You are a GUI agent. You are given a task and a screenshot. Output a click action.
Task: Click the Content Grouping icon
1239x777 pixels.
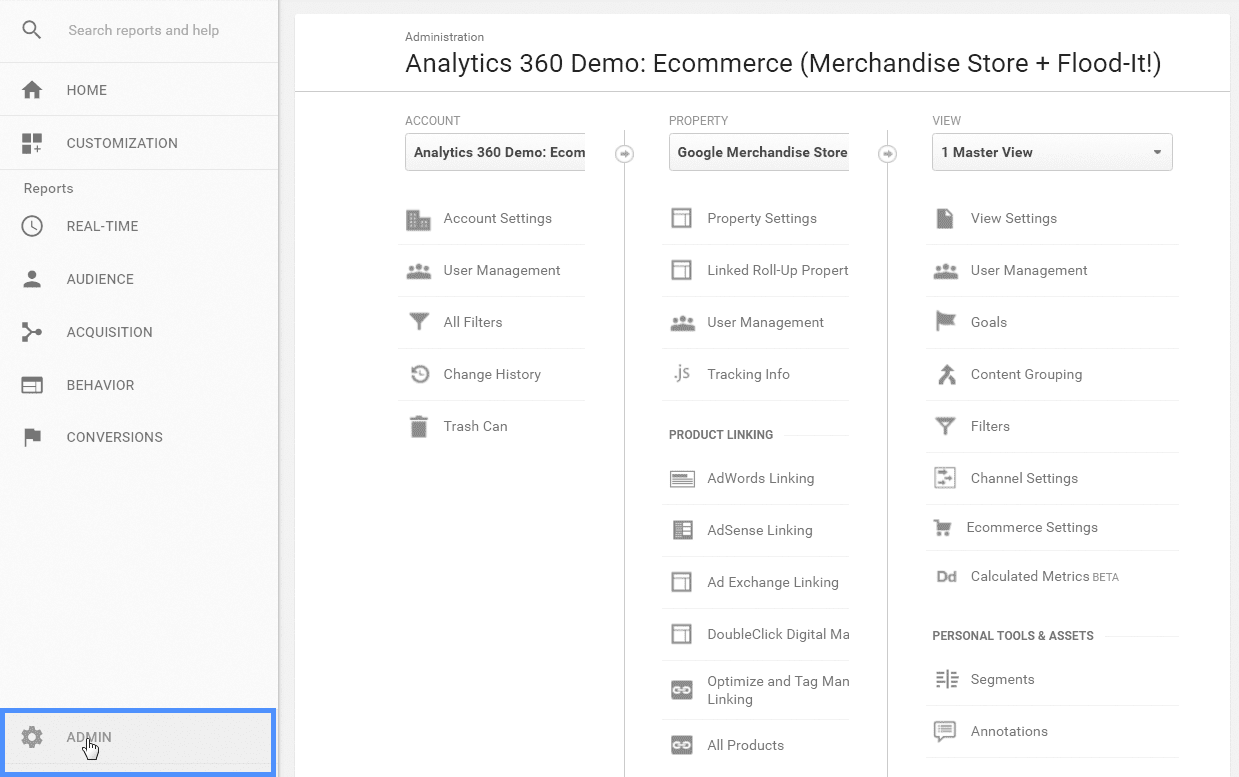pyautogui.click(x=945, y=374)
